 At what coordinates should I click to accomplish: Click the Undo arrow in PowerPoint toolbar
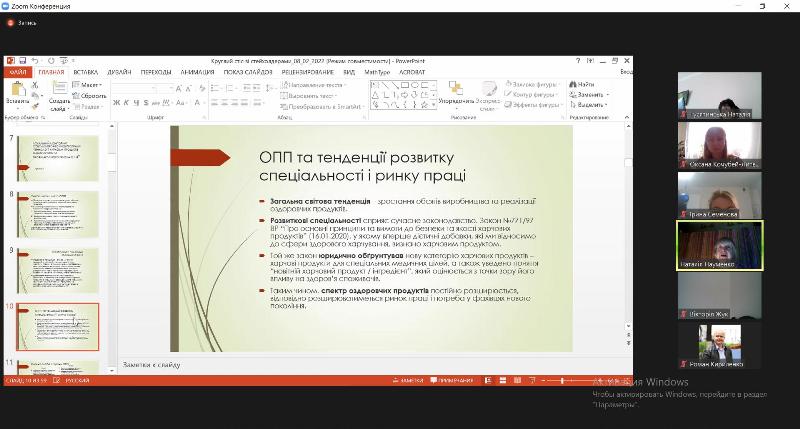(34, 61)
